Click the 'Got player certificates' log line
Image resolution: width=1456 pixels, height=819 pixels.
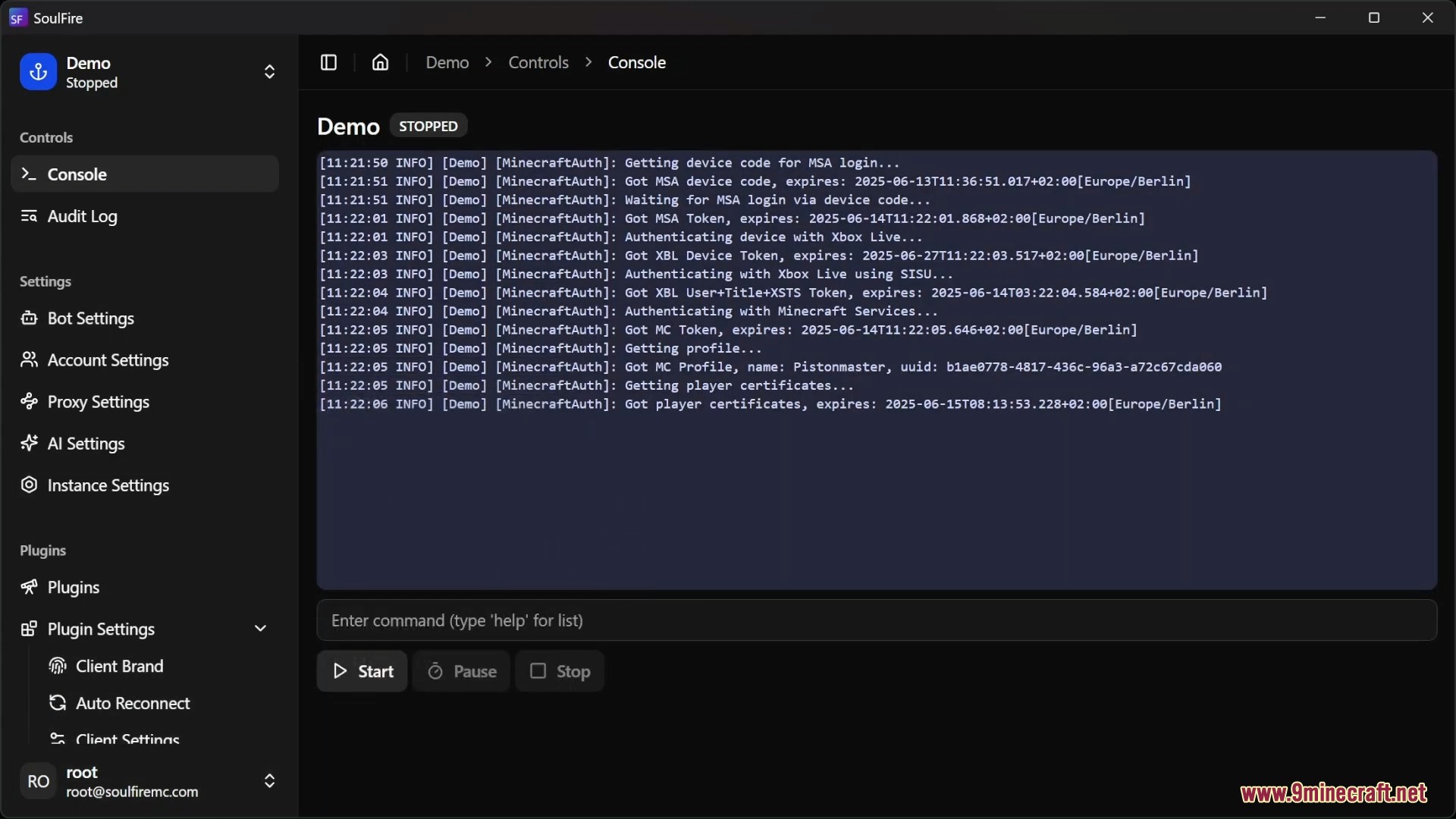tap(770, 404)
